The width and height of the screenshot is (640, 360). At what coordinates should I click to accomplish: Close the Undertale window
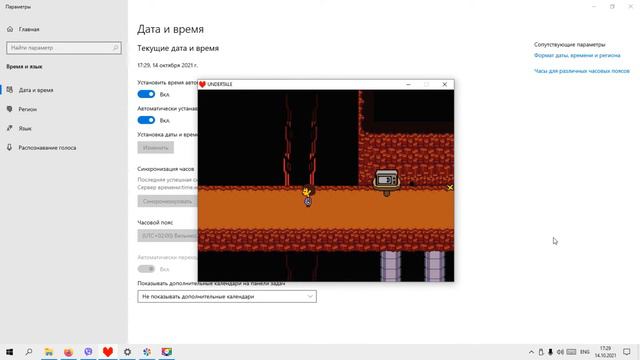(x=444, y=84)
